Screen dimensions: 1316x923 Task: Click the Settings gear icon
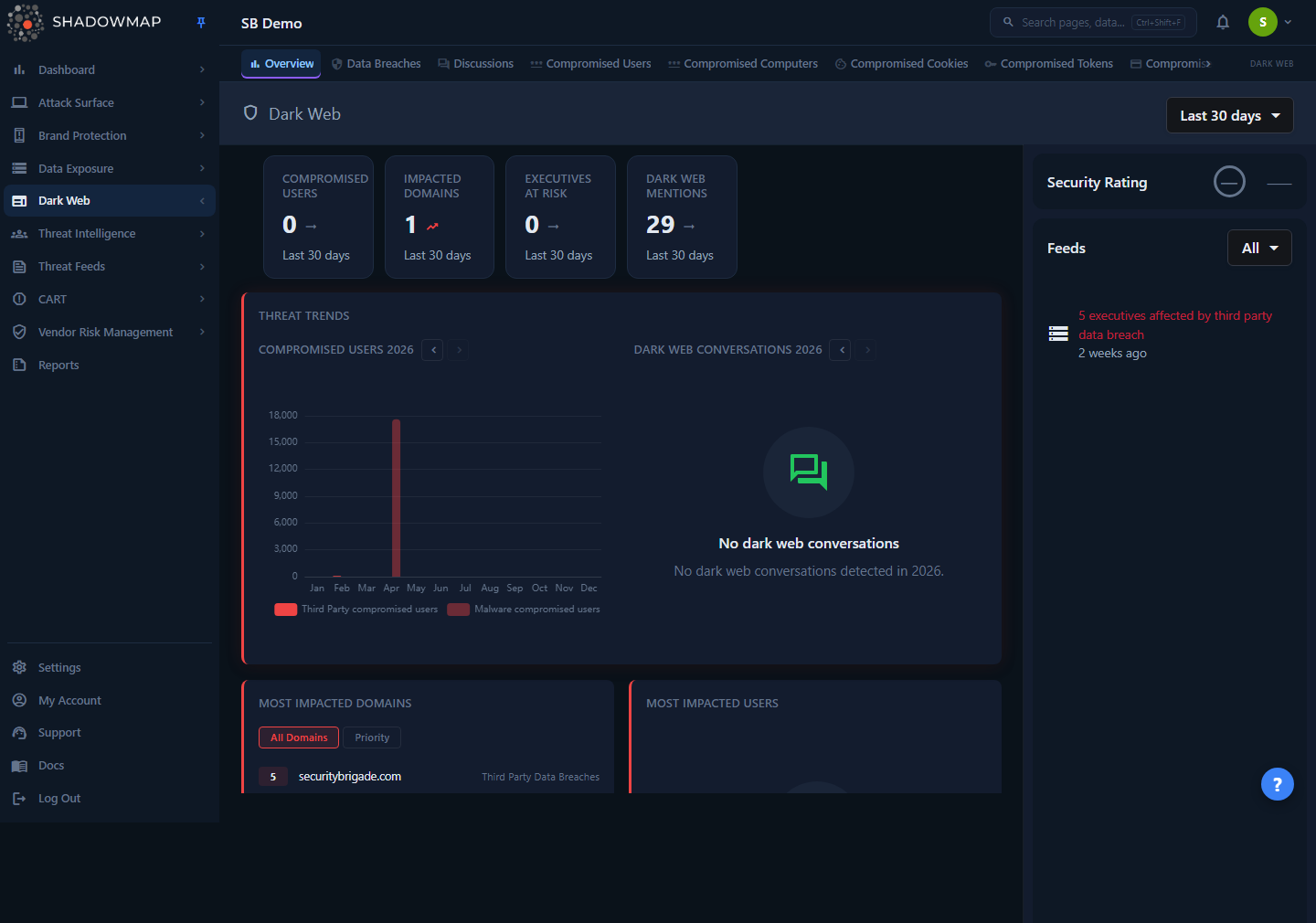[x=19, y=667]
